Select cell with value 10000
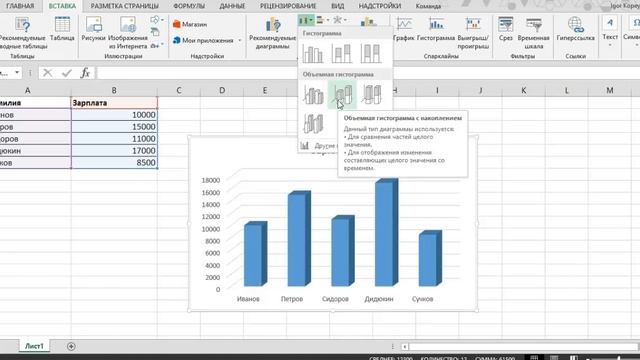Image resolution: width=640 pixels, height=360 pixels. point(114,115)
